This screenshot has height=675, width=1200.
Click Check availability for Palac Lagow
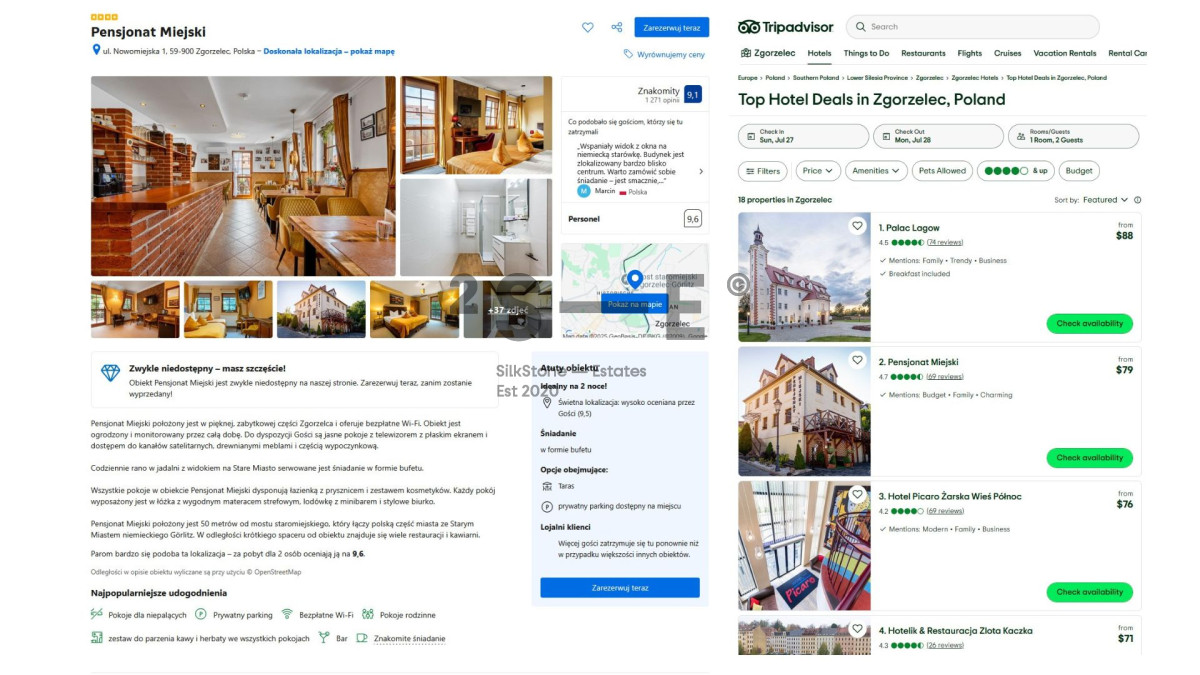1089,323
